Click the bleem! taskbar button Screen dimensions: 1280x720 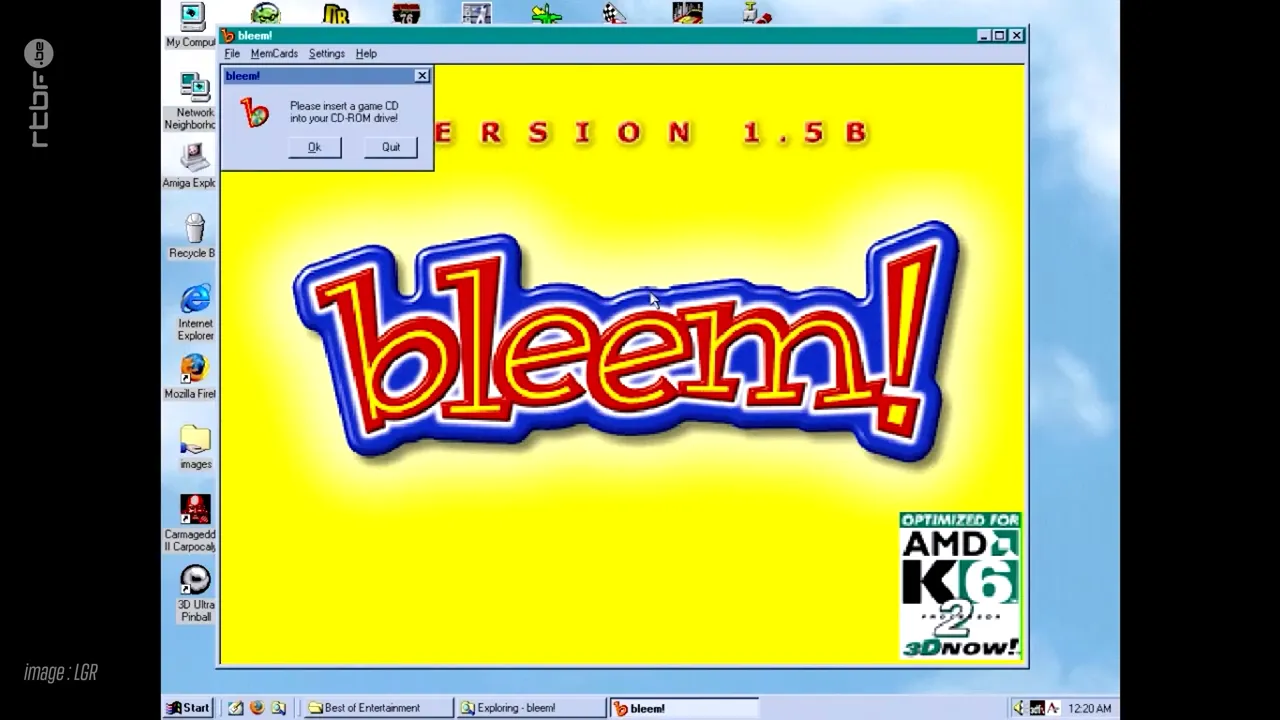tap(684, 708)
